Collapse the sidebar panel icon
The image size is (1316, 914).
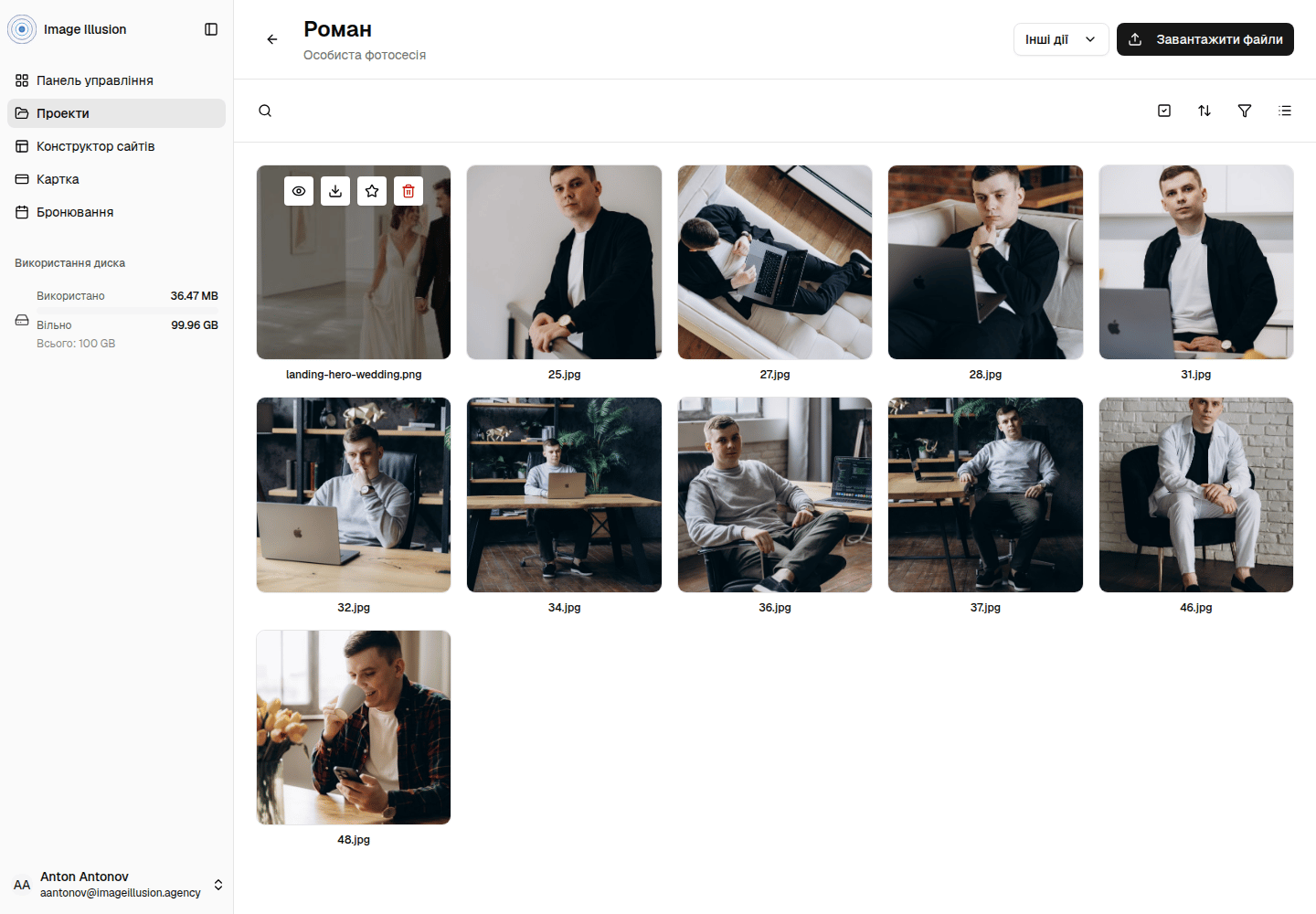coord(211,29)
